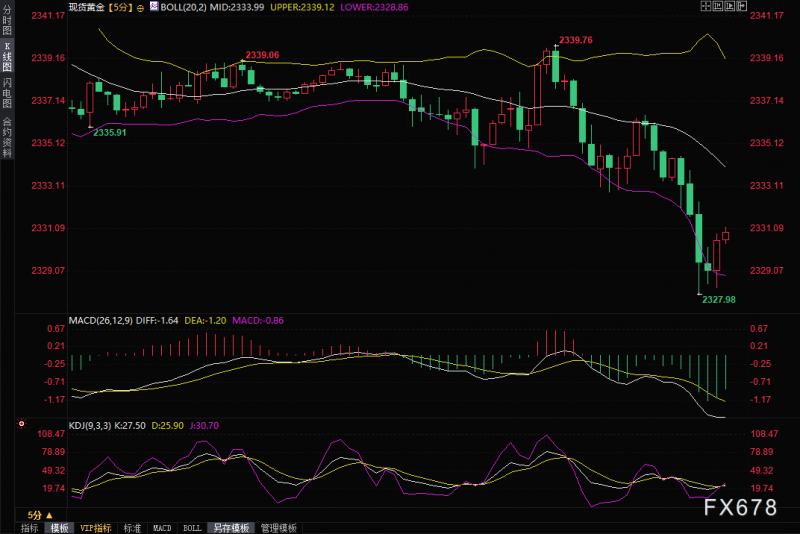Open the 【5分】 period label in title
This screenshot has width=800, height=534.
(x=120, y=7)
